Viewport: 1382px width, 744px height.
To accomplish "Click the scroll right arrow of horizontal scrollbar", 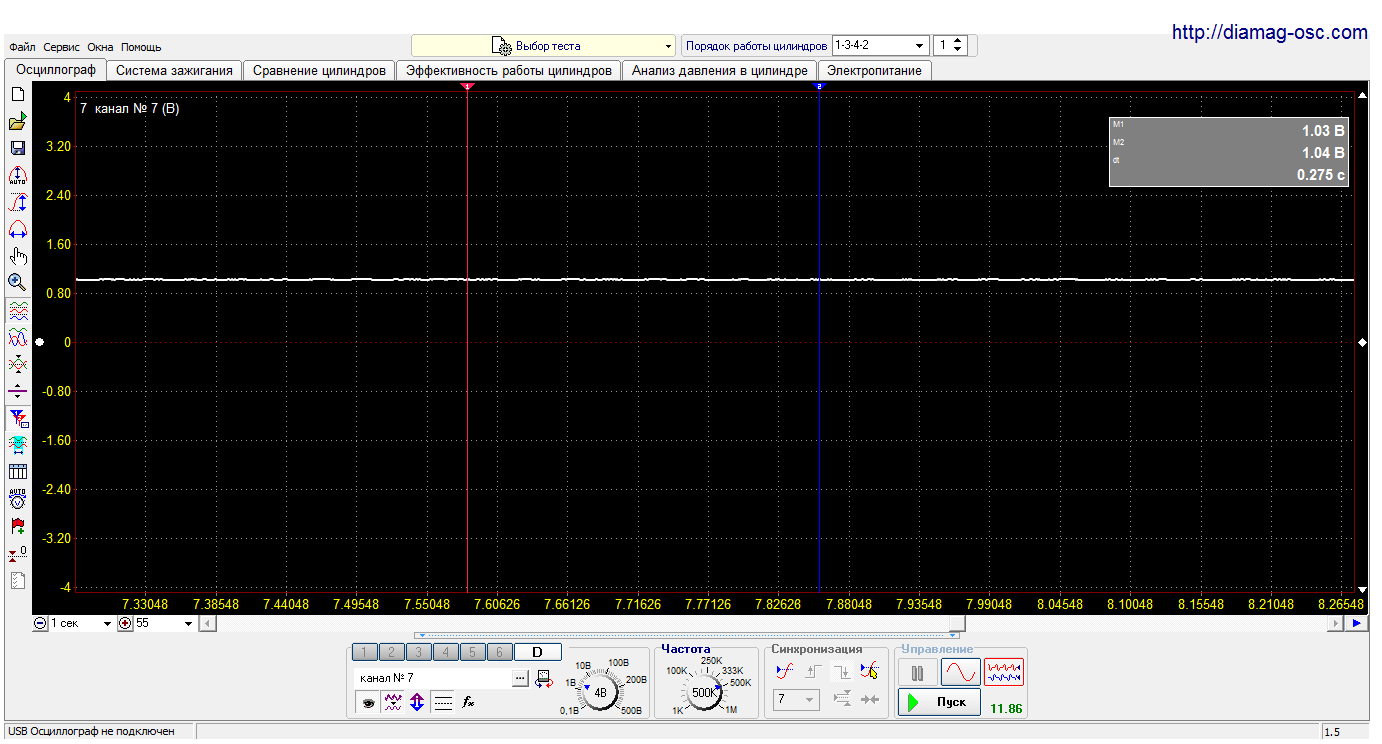I will (x=1336, y=623).
